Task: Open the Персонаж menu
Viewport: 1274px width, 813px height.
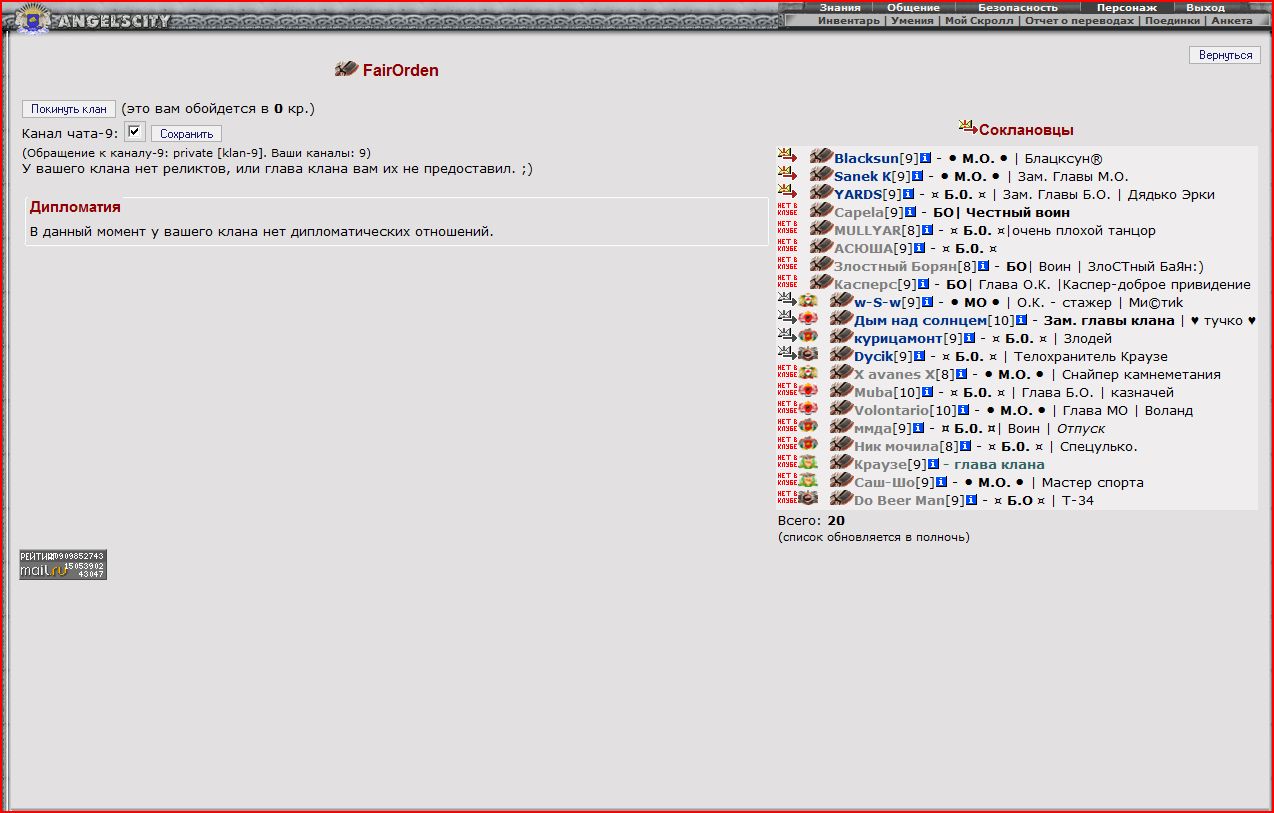Action: [x=1126, y=7]
